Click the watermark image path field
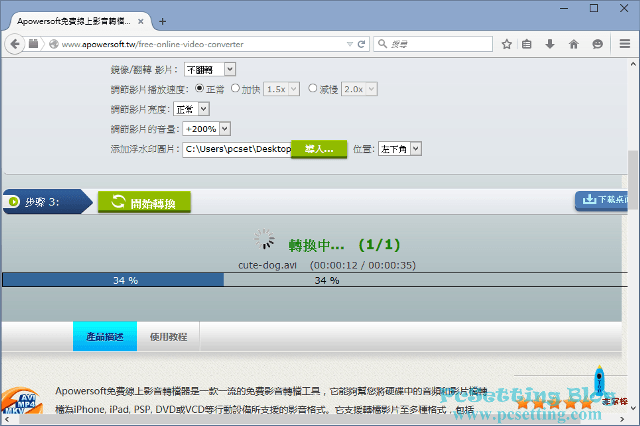 click(x=237, y=149)
